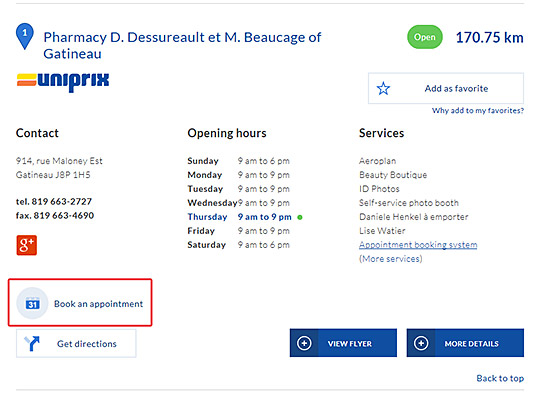Click the numbered blue map pin marker
540x394 pixels.
[25, 36]
